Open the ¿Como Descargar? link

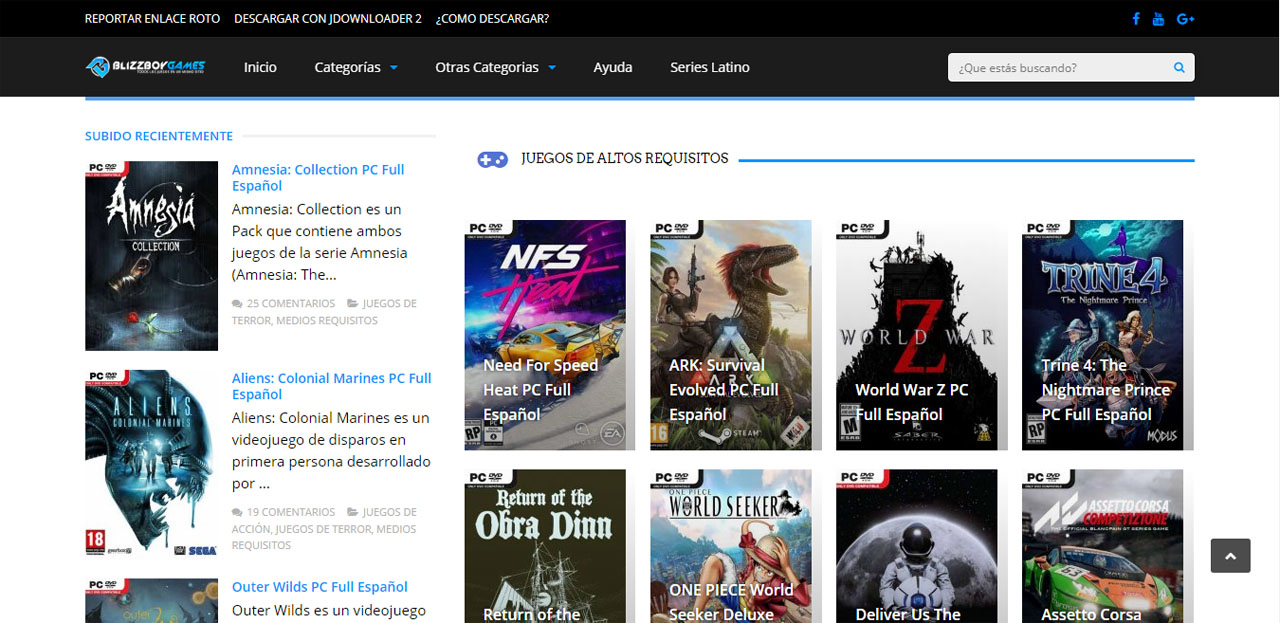tap(492, 19)
